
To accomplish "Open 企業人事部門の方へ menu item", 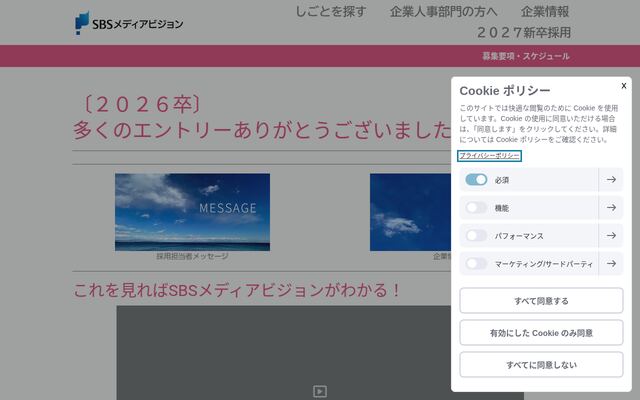I will [443, 11].
